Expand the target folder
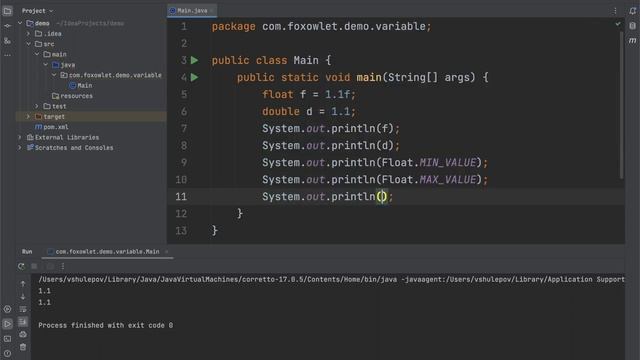 29,116
